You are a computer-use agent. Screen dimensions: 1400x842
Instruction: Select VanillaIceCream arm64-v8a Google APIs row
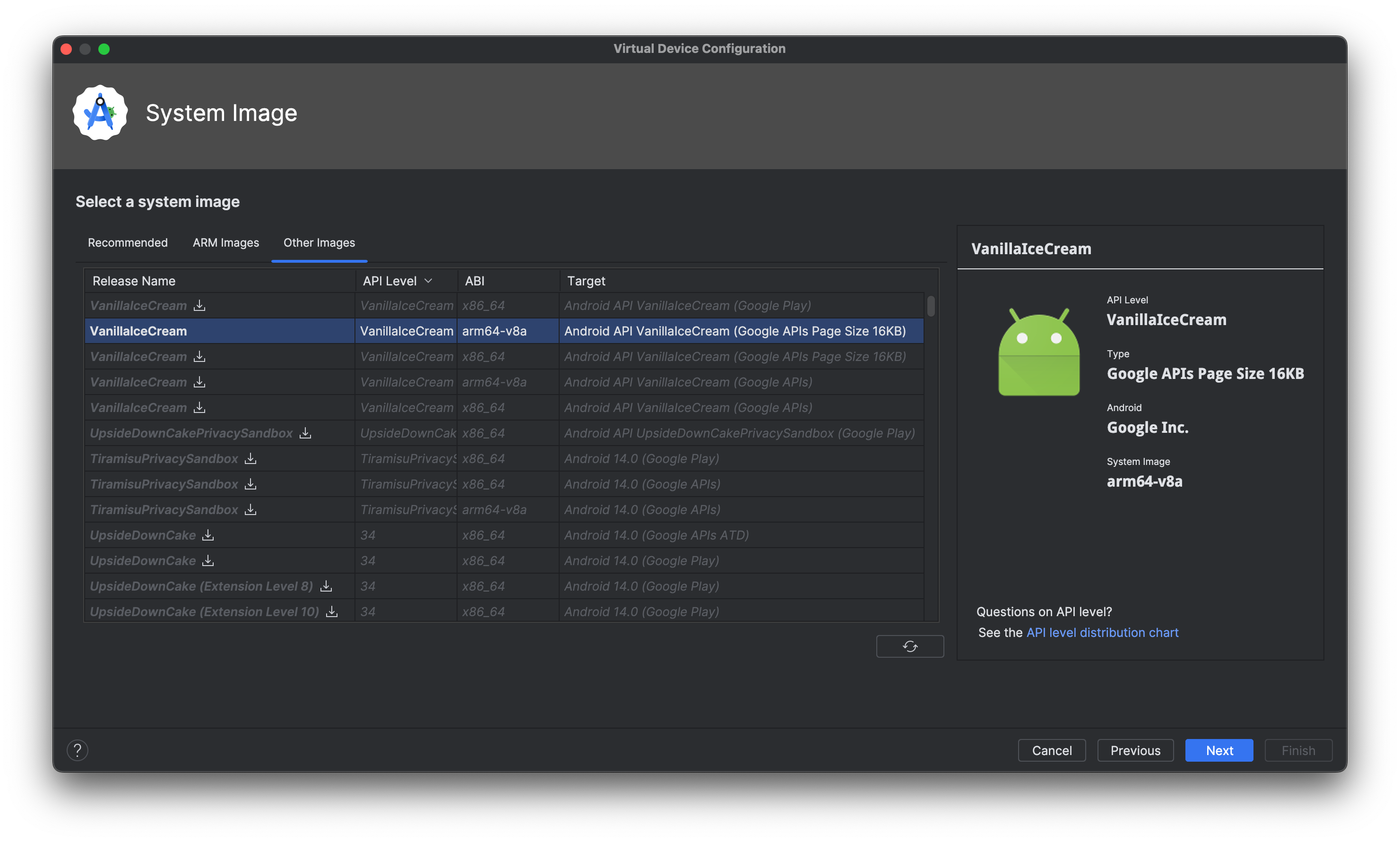[500, 382]
